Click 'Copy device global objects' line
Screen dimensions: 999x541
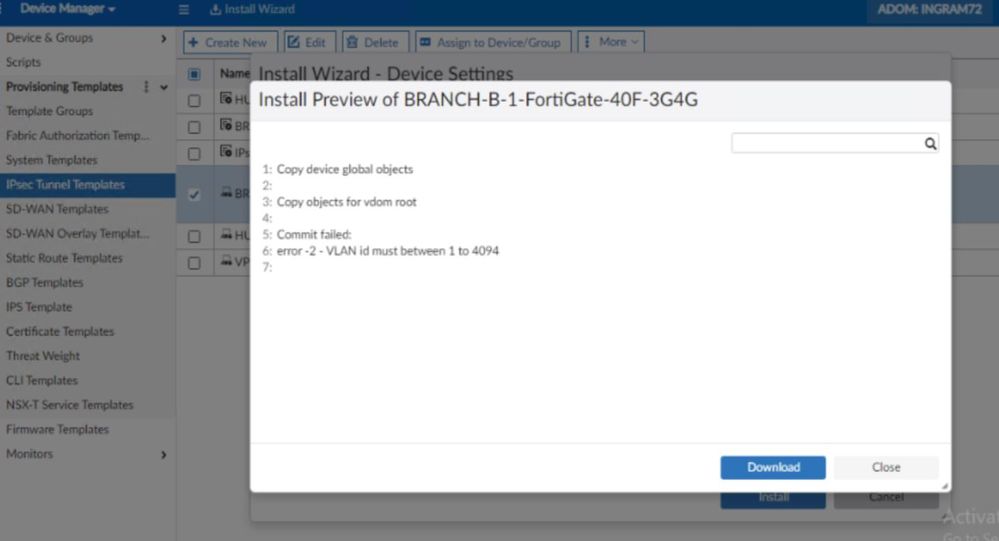[x=345, y=170]
